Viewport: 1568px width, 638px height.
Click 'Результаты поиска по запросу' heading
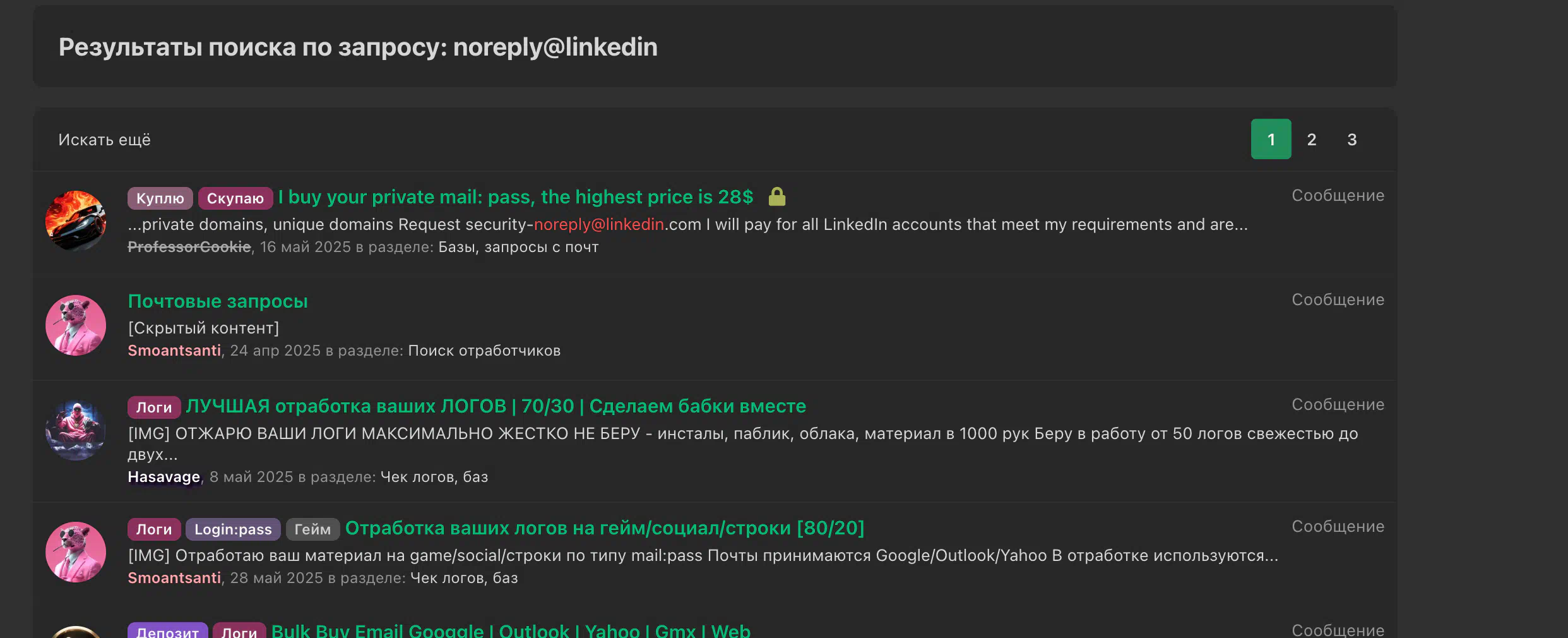click(358, 47)
